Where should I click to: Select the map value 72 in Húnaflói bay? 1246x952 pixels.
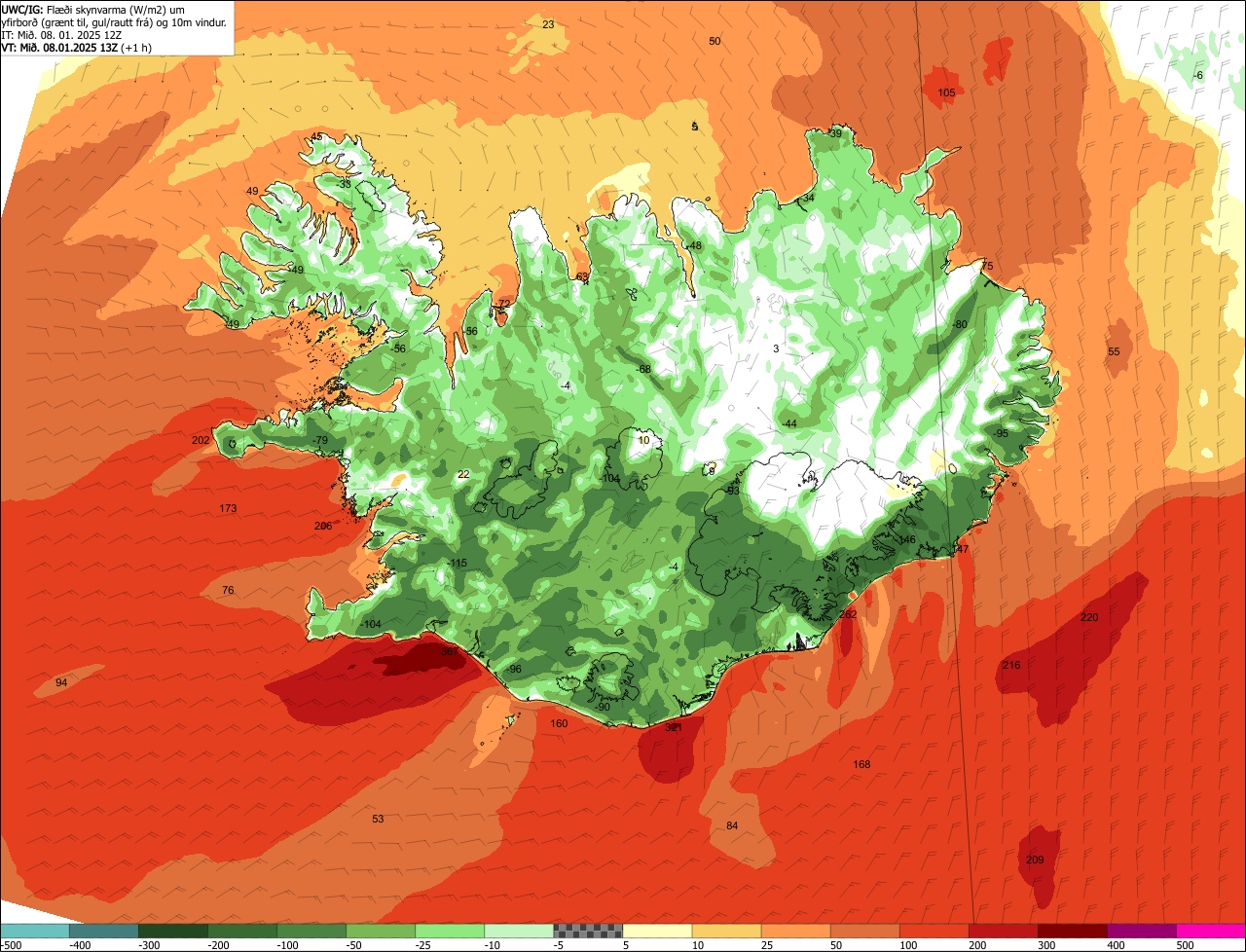503,304
